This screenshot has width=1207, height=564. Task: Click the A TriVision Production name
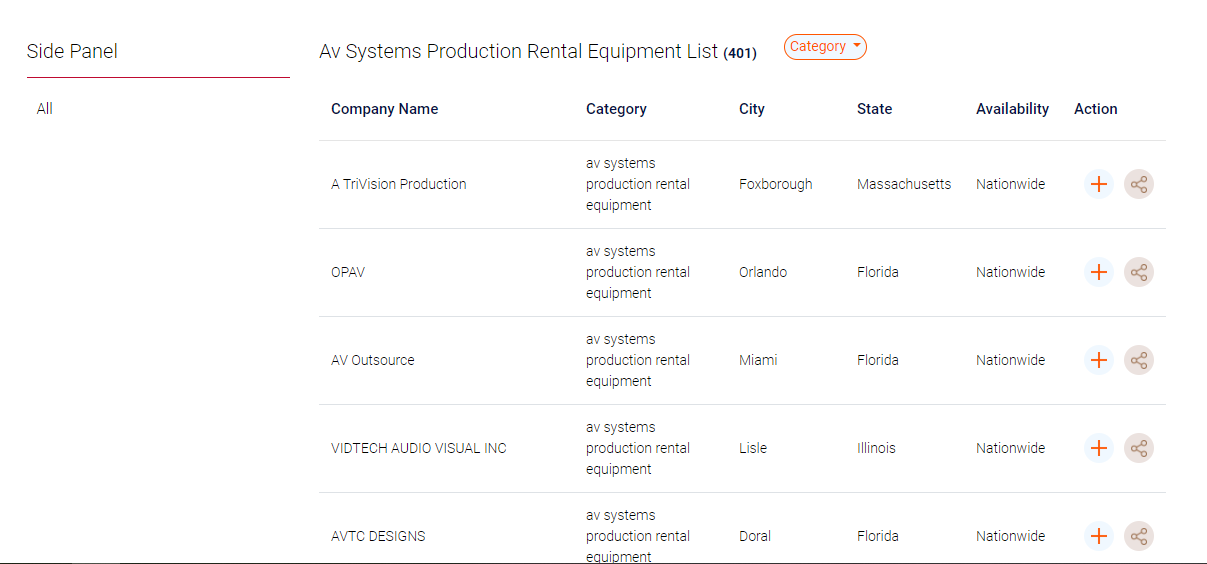tap(398, 184)
